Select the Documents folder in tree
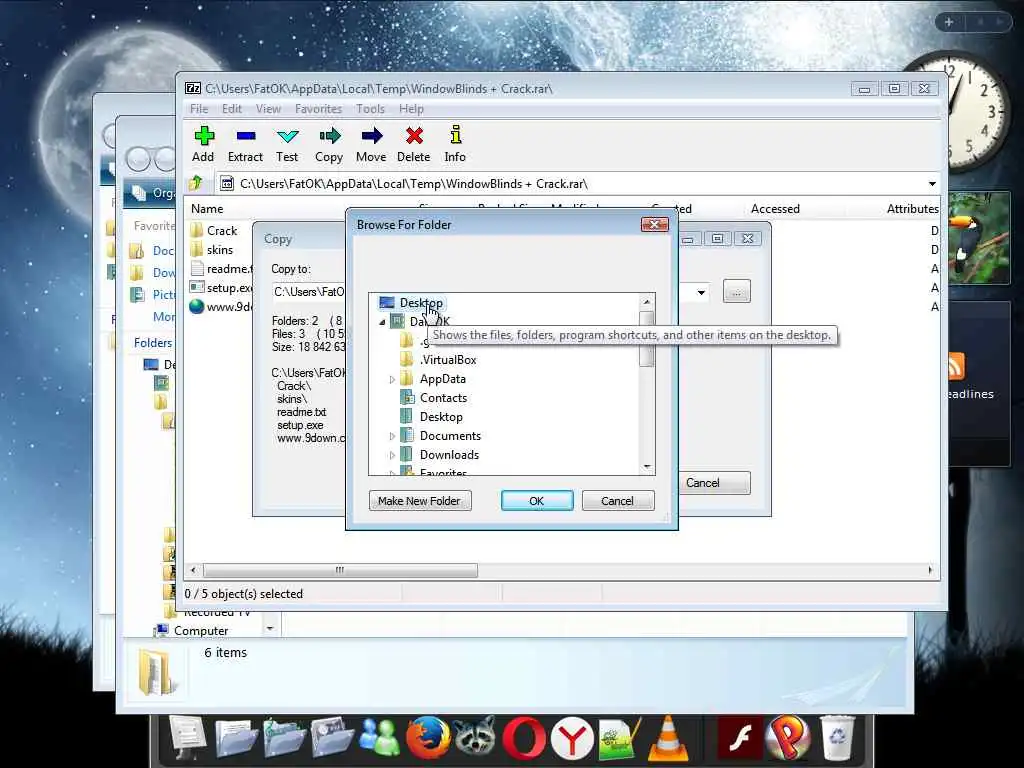 [x=450, y=436]
